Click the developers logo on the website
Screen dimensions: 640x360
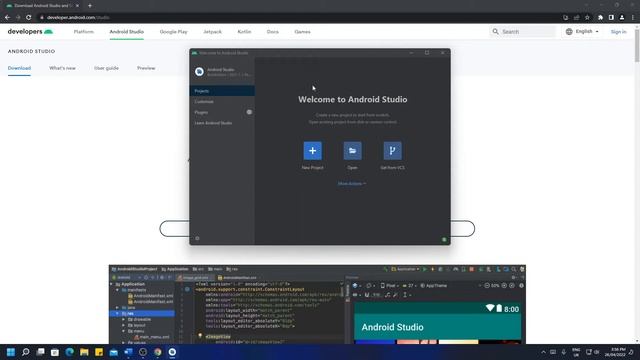point(30,31)
